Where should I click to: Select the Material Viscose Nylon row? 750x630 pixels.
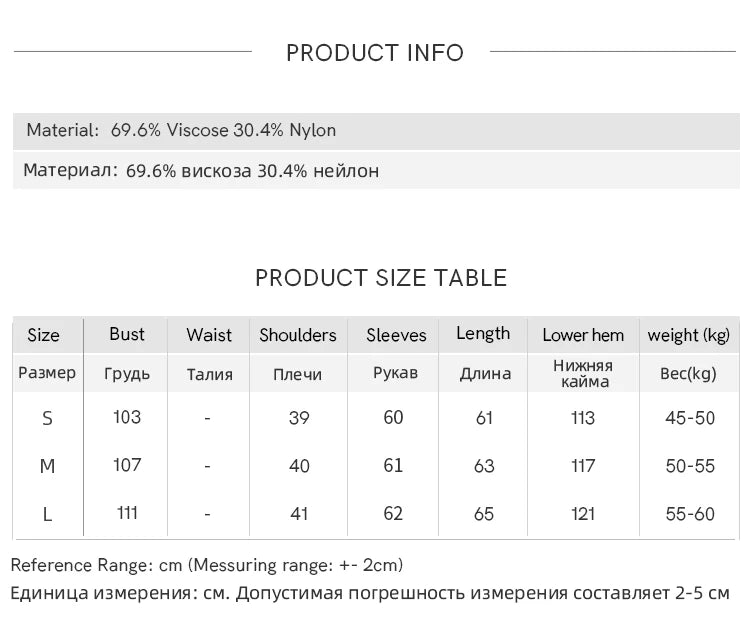(376, 131)
